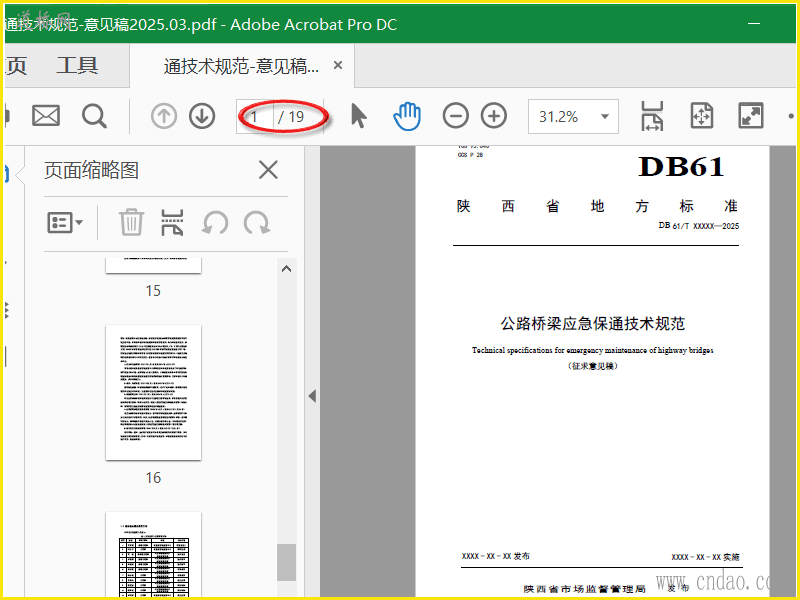This screenshot has height=600, width=800.
Task: Click title 公路桥梁应急保通技术规范
Action: tap(593, 323)
